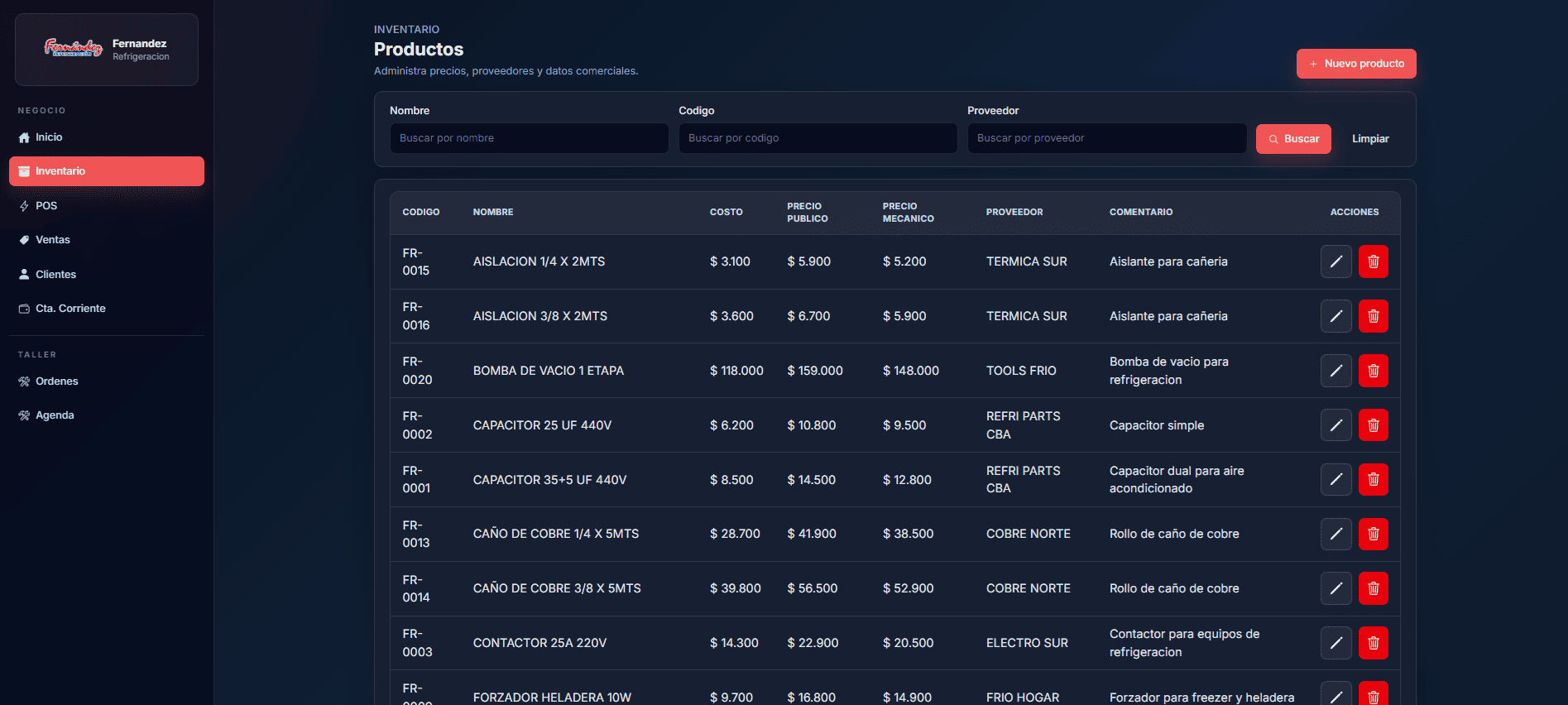The height and width of the screenshot is (705, 1568).
Task: Click the Nuevo producto button
Action: pyautogui.click(x=1356, y=64)
